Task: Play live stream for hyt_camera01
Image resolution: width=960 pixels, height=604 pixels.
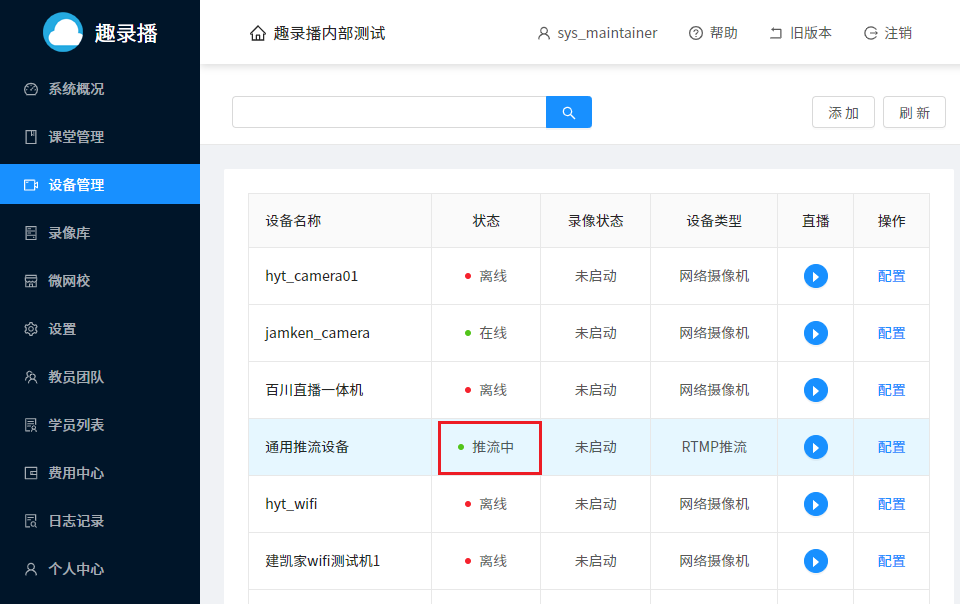Action: tap(816, 276)
